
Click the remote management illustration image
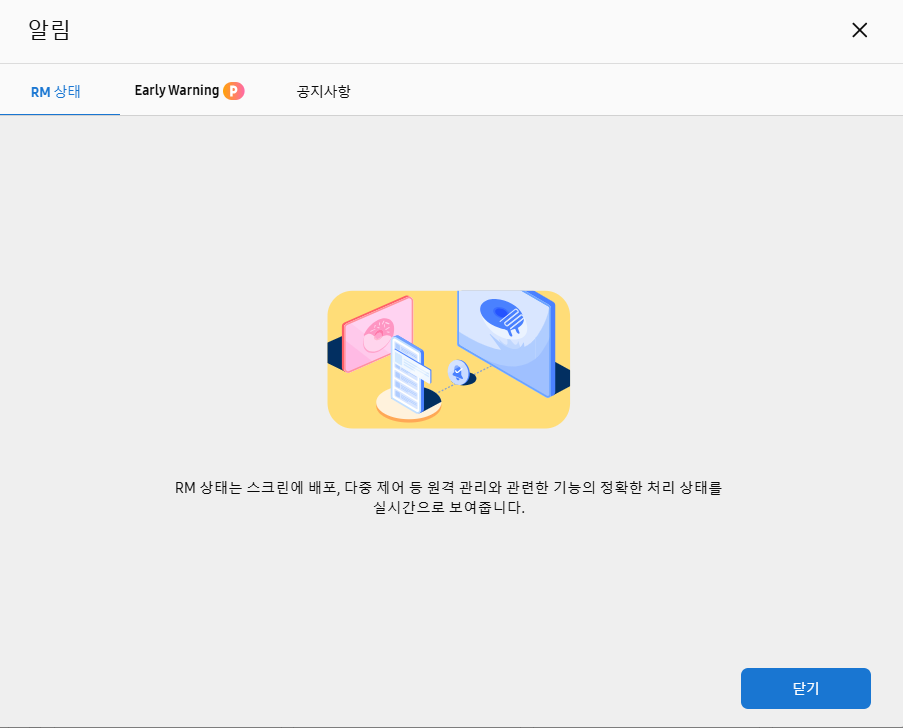449,359
